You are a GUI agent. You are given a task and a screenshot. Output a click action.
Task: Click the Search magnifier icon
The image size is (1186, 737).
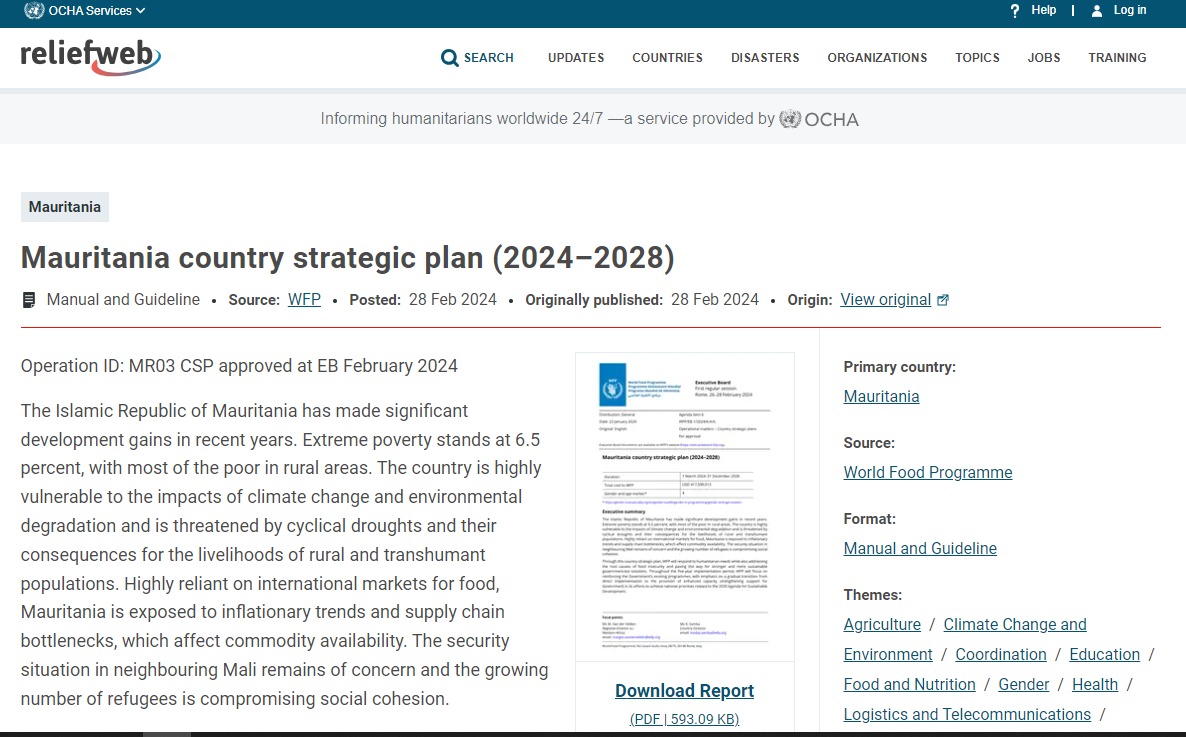click(x=449, y=58)
